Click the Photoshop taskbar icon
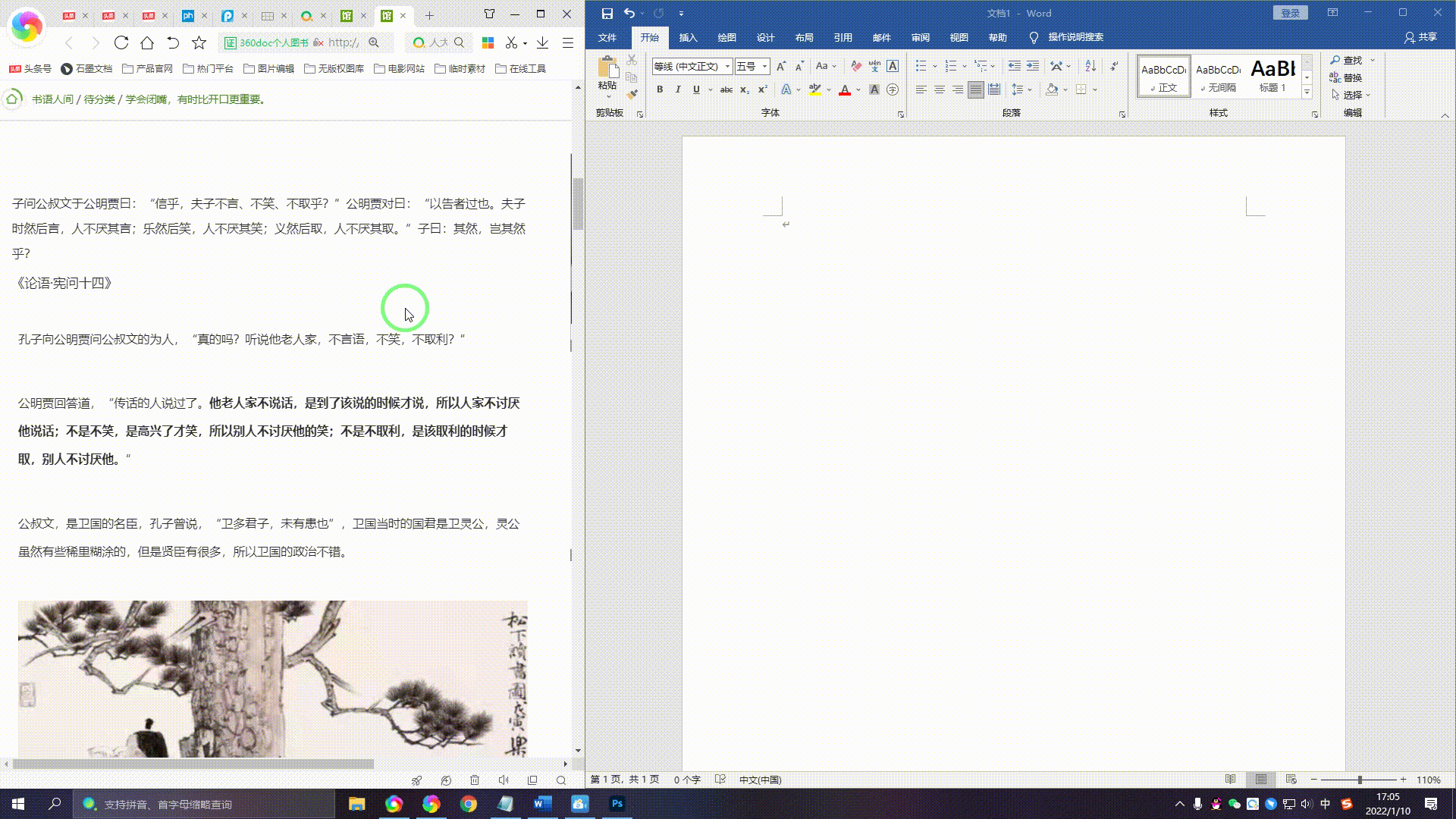 point(618,803)
